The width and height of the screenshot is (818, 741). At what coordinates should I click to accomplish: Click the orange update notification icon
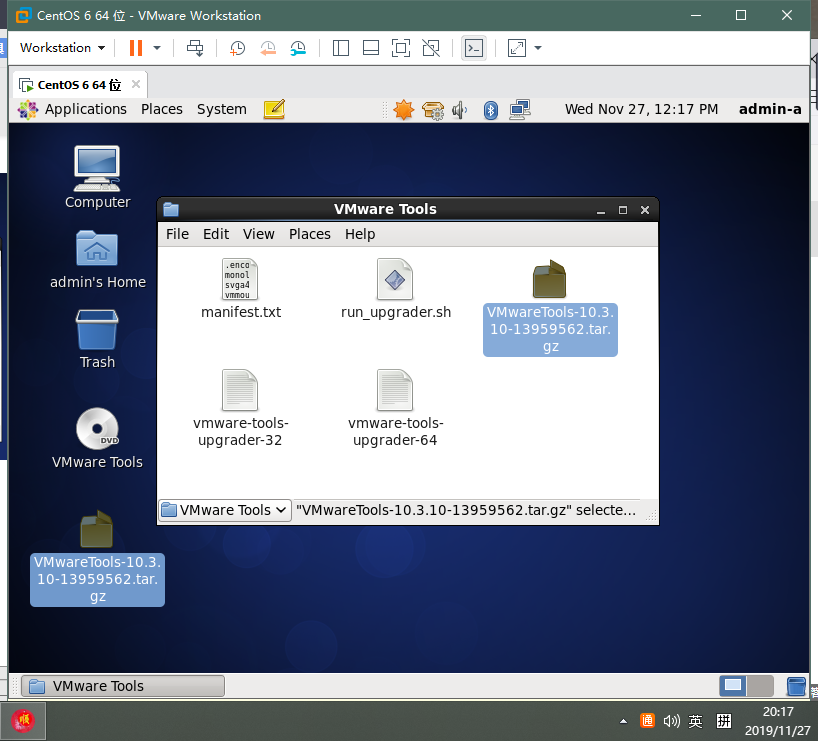click(x=403, y=110)
